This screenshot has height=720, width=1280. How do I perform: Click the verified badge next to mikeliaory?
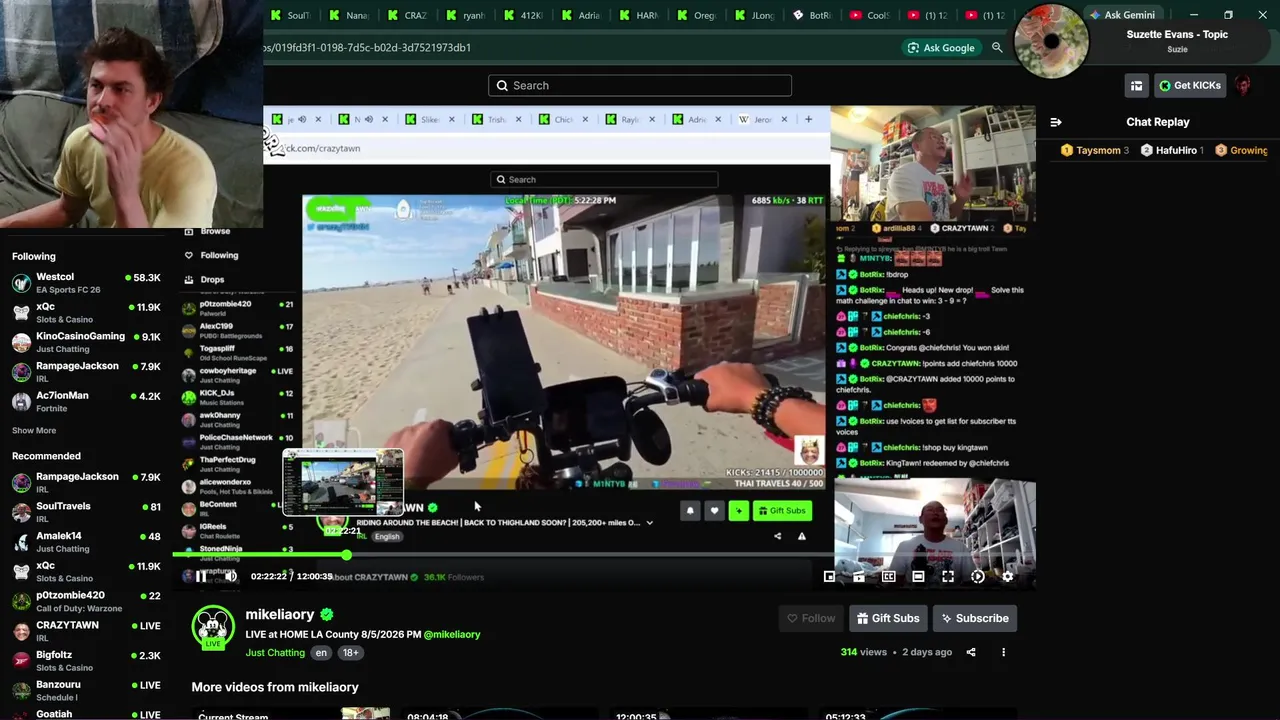click(327, 614)
